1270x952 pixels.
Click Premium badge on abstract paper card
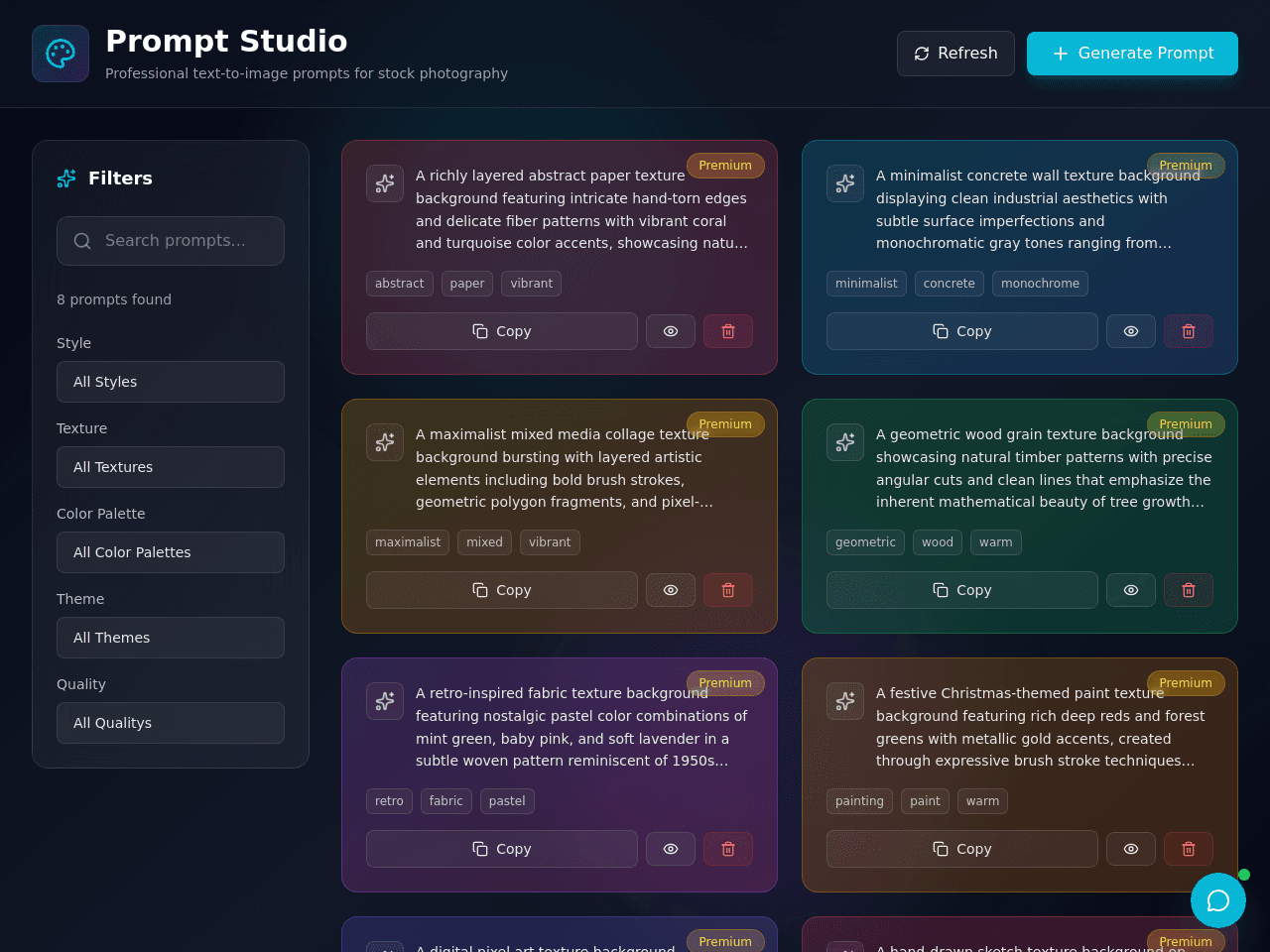(x=725, y=166)
